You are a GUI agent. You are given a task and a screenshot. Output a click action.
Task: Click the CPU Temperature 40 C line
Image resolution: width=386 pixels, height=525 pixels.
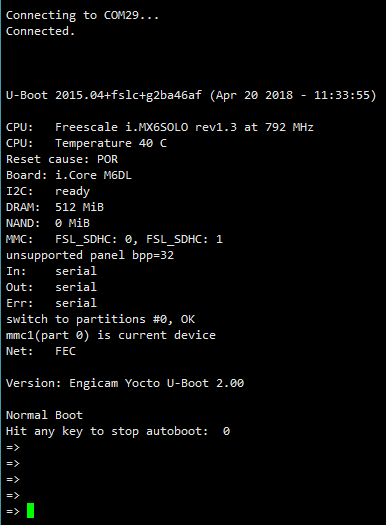(x=86, y=143)
